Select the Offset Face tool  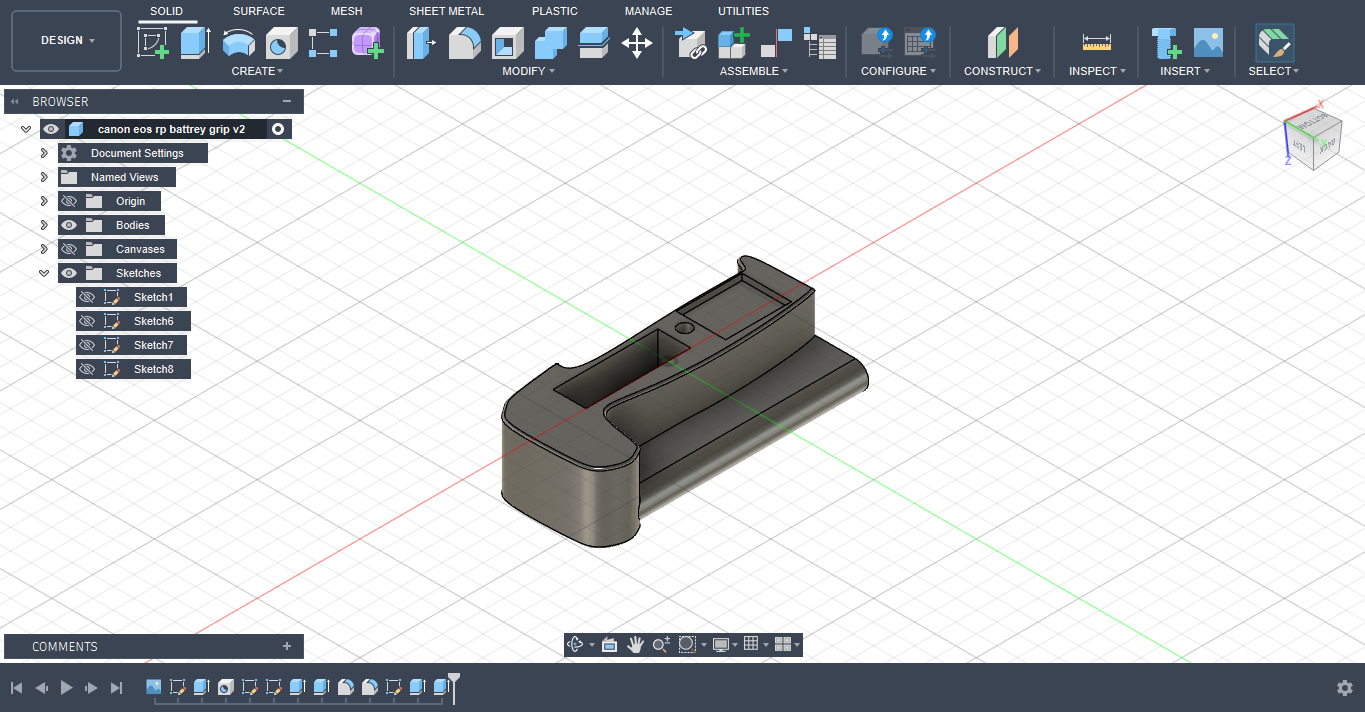tap(593, 43)
